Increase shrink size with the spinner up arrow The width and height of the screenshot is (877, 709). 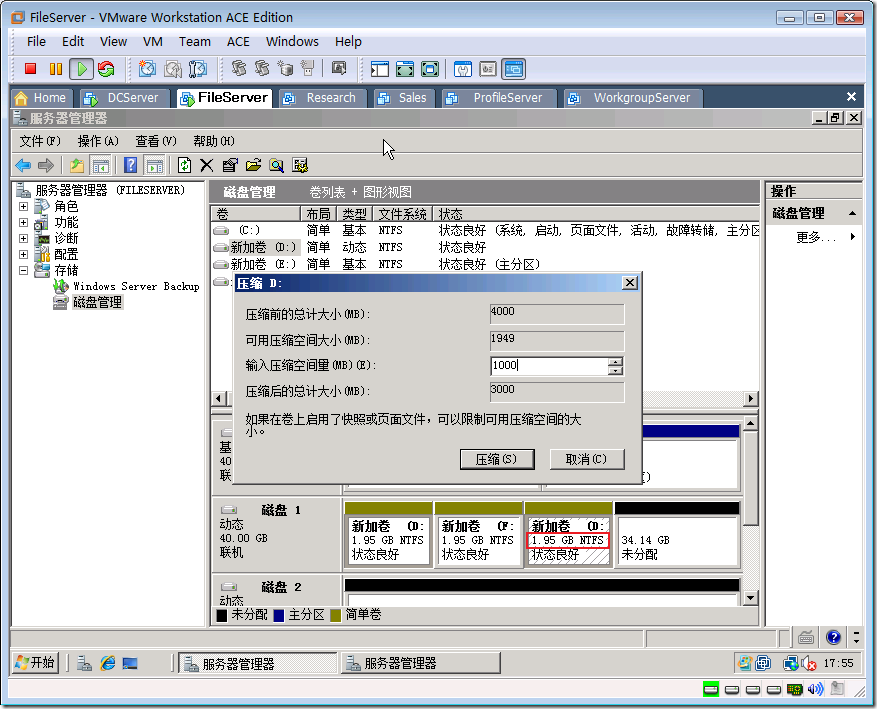(x=615, y=362)
